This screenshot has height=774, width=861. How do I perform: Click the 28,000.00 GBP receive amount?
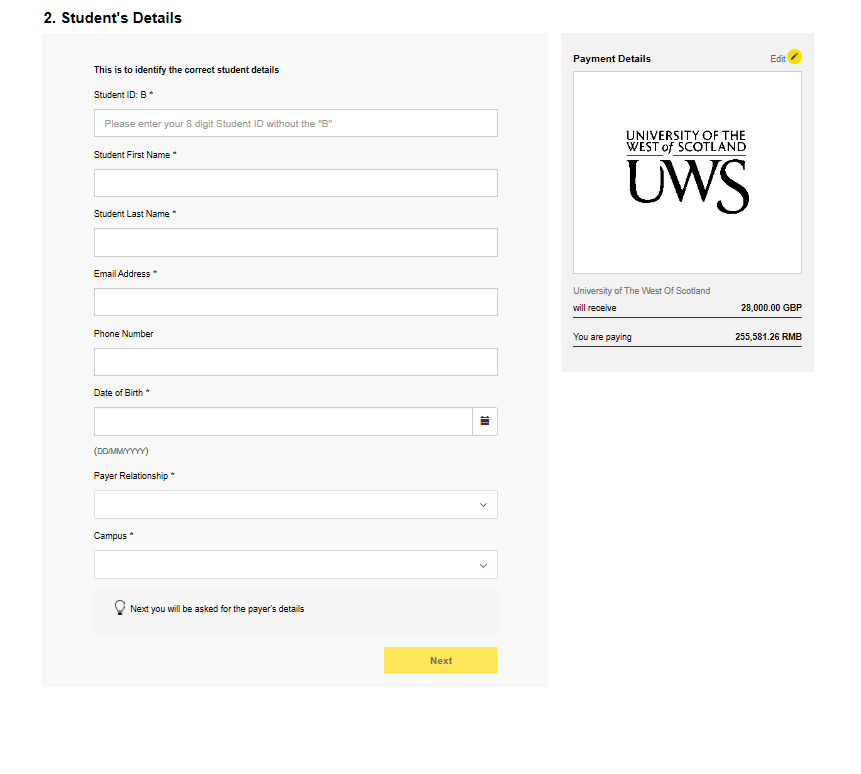770,308
